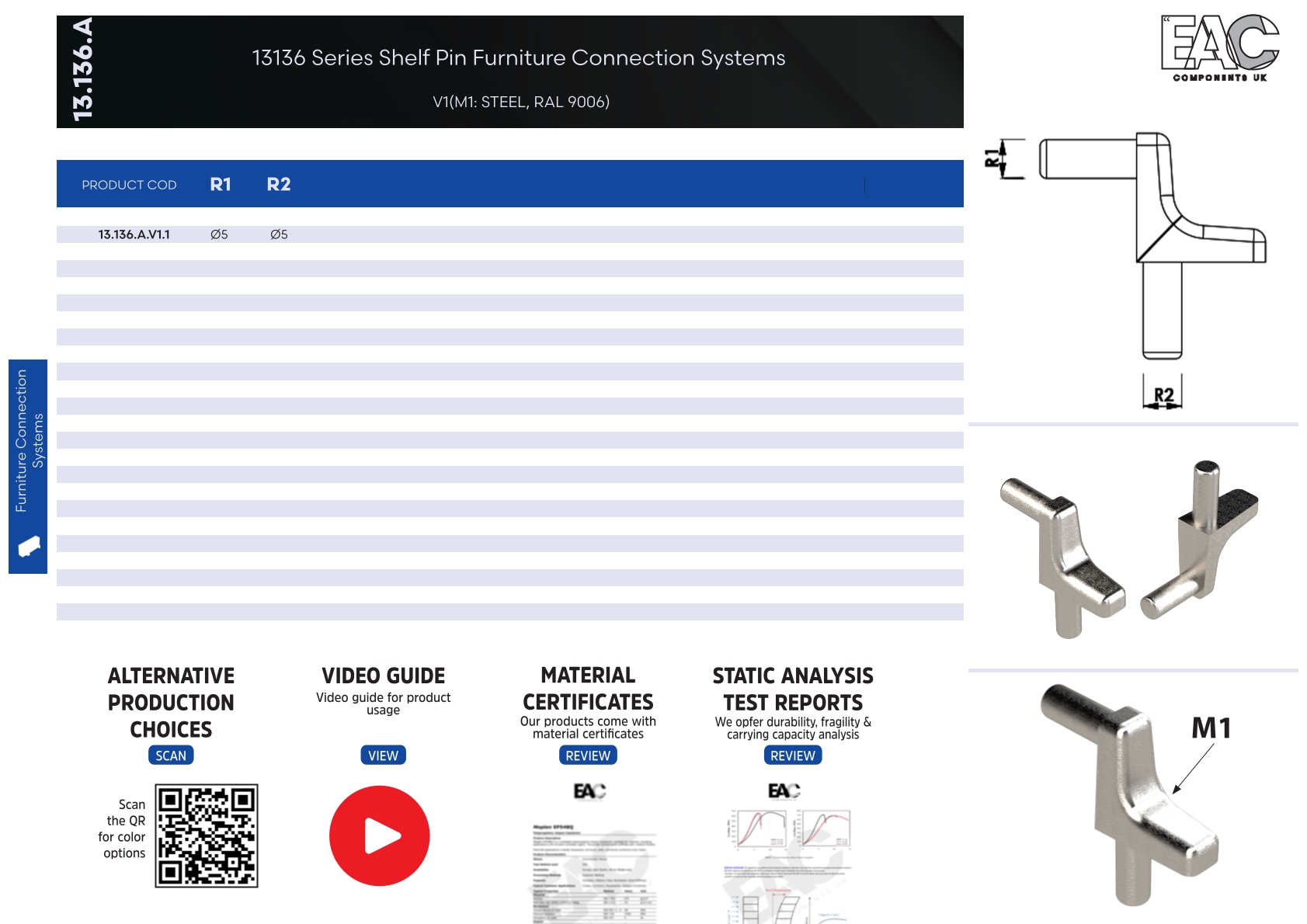Click the 13136 Series Shelf Pin title
Viewport: 1307px width, 924px height.
(519, 57)
